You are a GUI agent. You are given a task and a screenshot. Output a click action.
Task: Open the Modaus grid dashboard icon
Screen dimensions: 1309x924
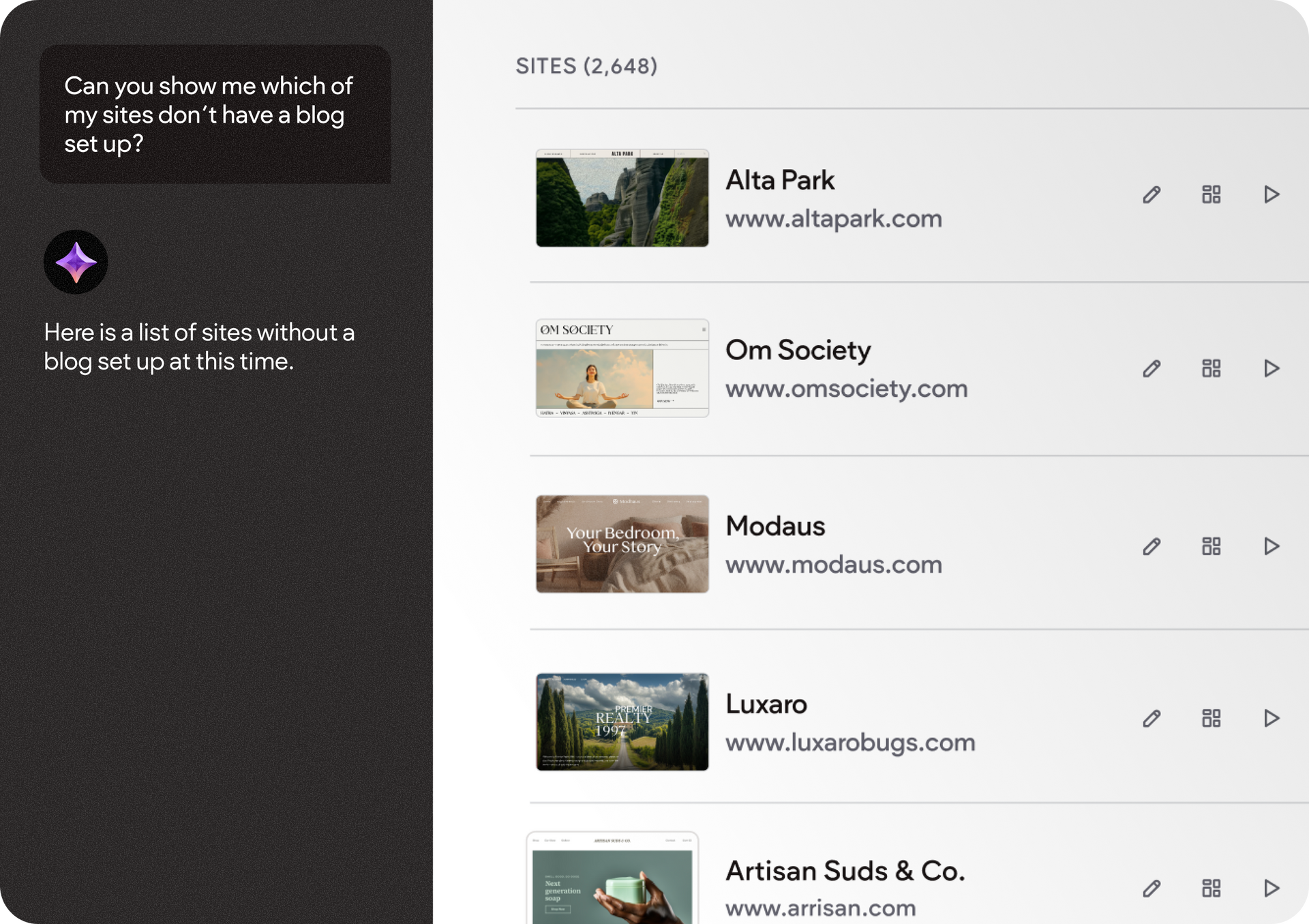pos(1211,546)
